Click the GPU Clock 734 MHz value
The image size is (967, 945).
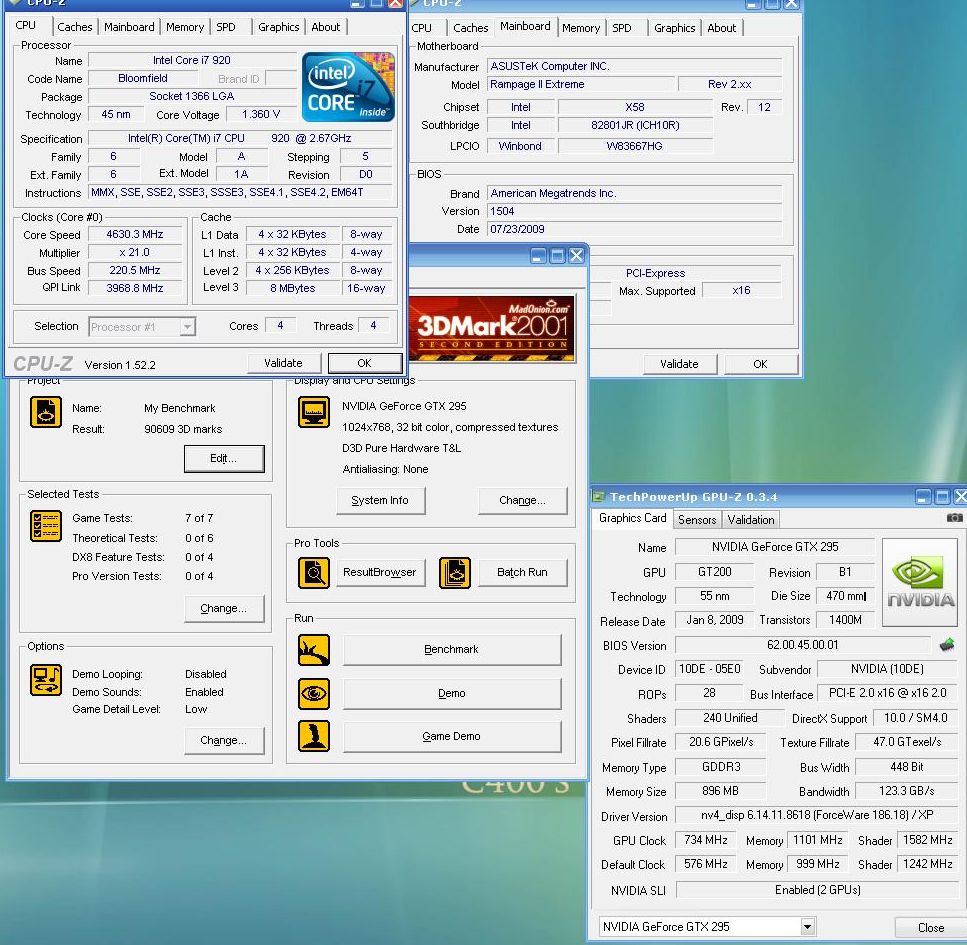pyautogui.click(x=706, y=840)
